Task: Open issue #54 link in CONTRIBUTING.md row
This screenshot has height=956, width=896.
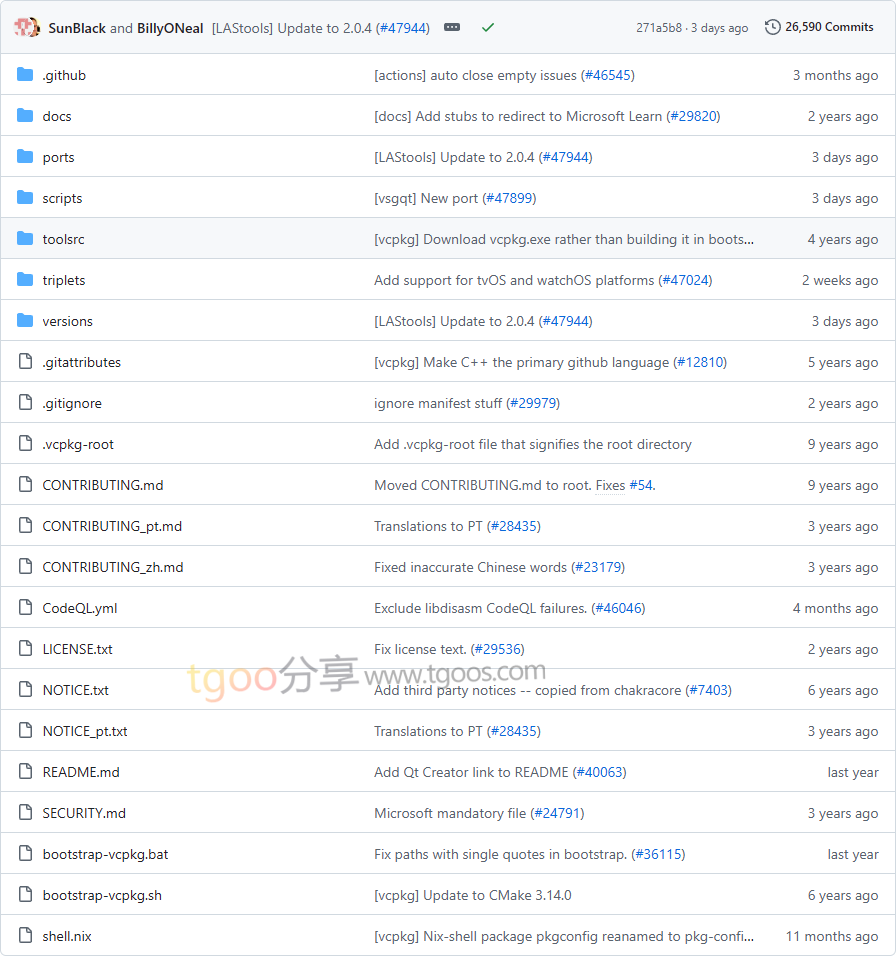Action: (x=640, y=485)
